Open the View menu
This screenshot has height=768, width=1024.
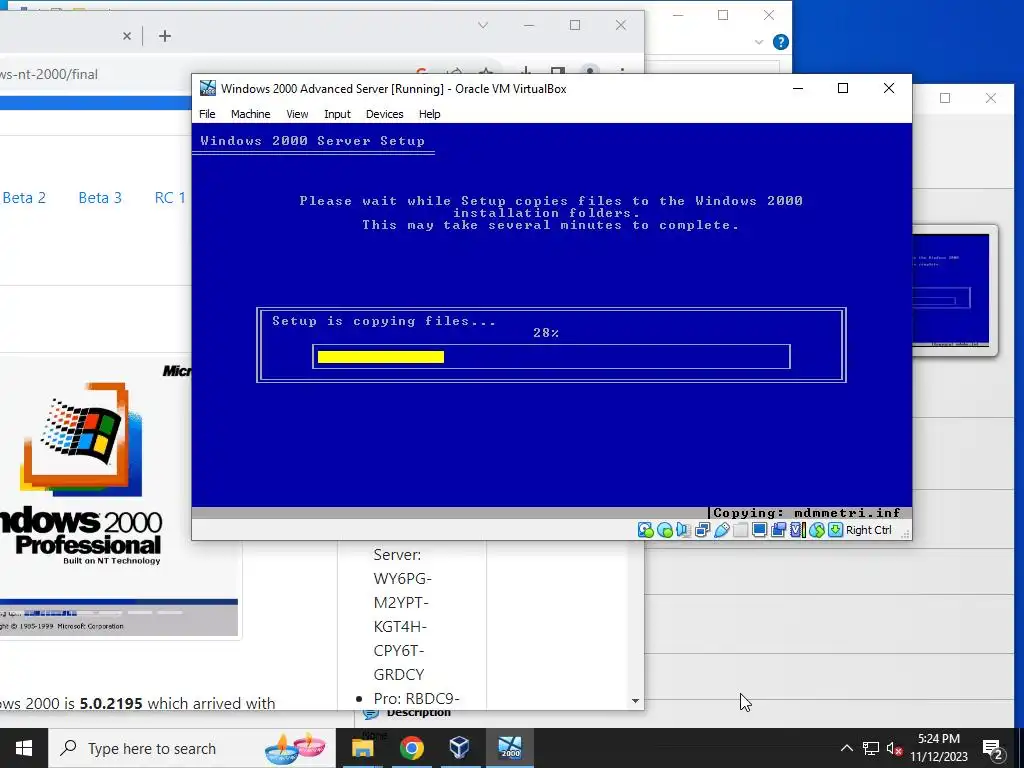[297, 114]
